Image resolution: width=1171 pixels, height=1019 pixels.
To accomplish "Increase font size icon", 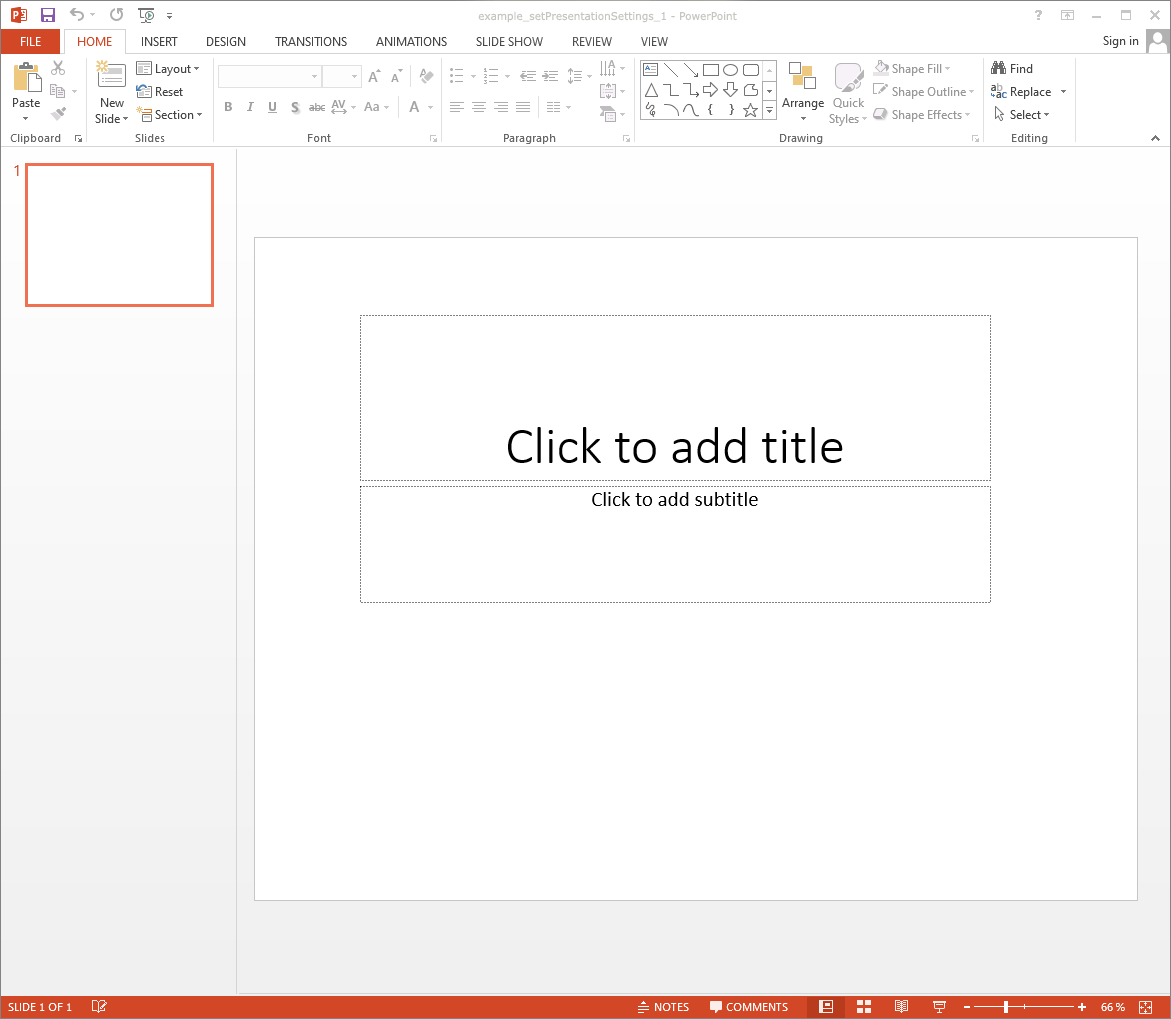I will click(374, 75).
